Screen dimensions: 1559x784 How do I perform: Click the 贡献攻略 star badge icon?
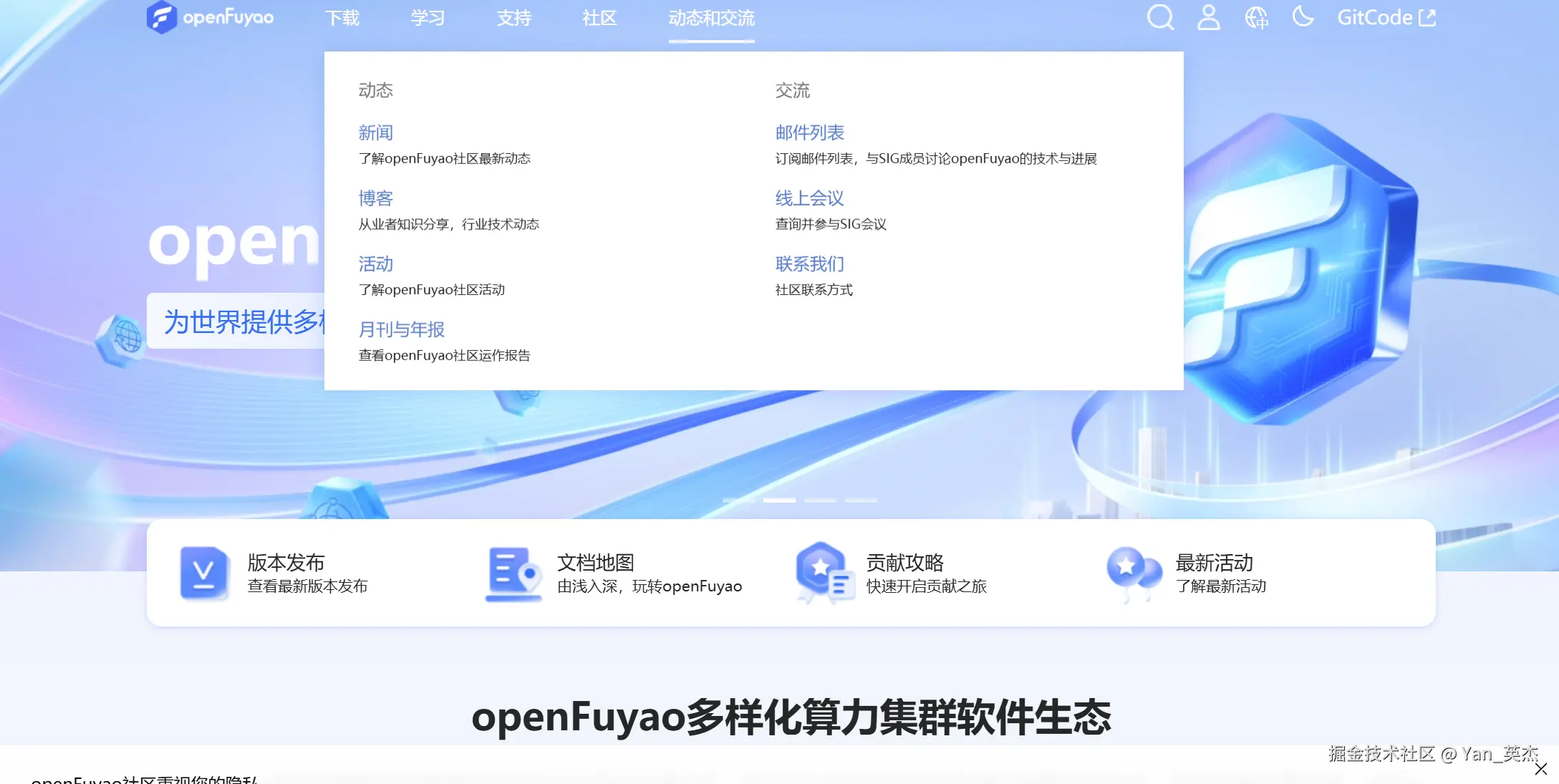[x=824, y=573]
